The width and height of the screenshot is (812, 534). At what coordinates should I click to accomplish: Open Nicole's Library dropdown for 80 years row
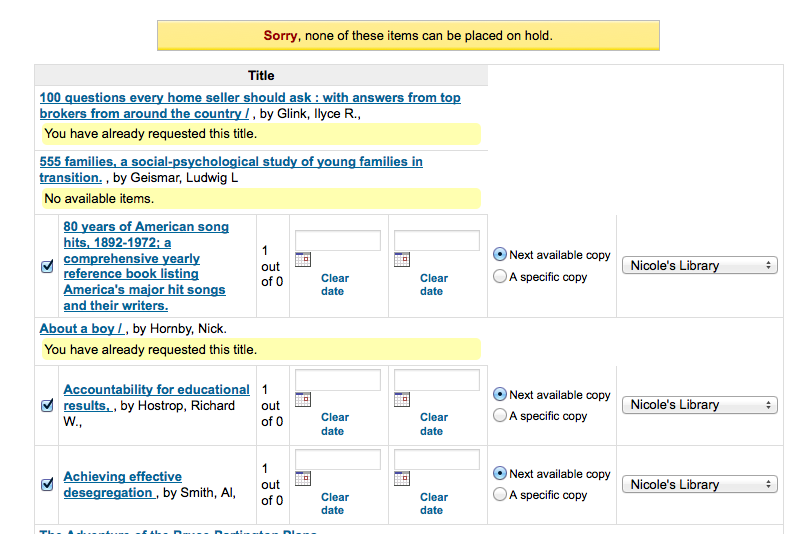tap(700, 266)
